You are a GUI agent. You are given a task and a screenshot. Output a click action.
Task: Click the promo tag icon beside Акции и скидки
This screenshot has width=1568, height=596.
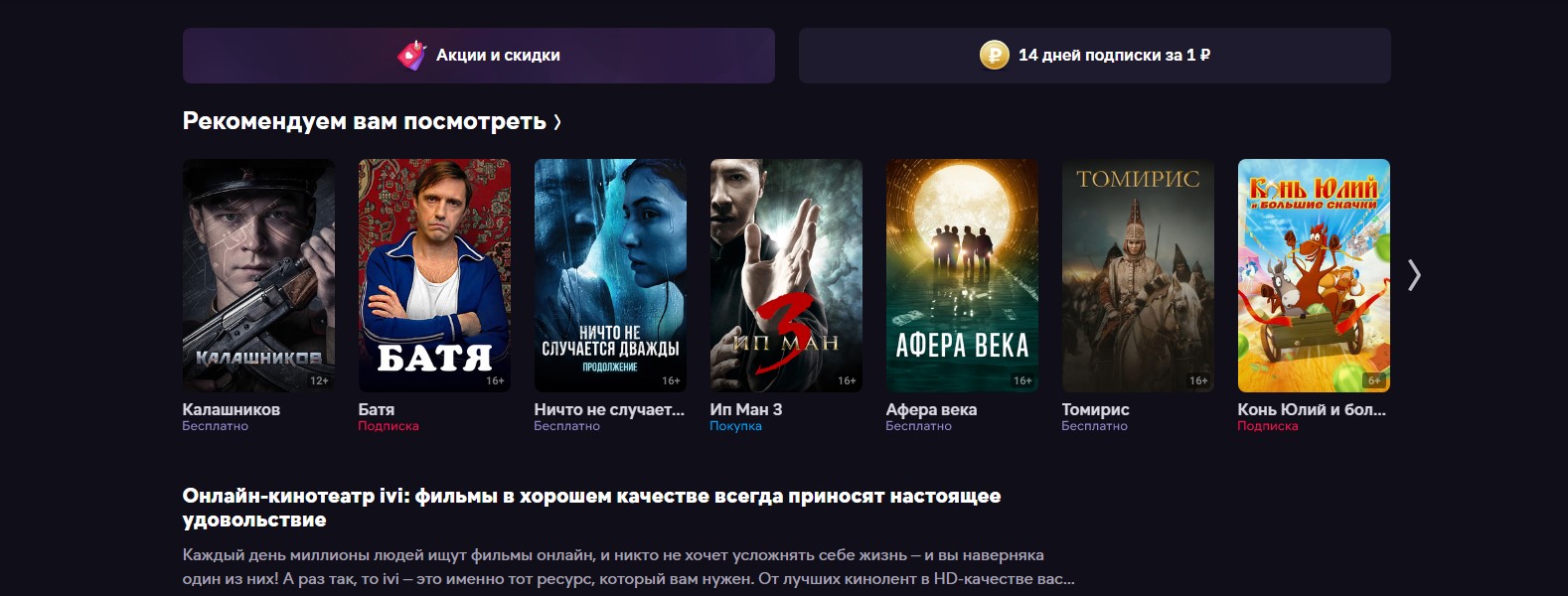411,56
